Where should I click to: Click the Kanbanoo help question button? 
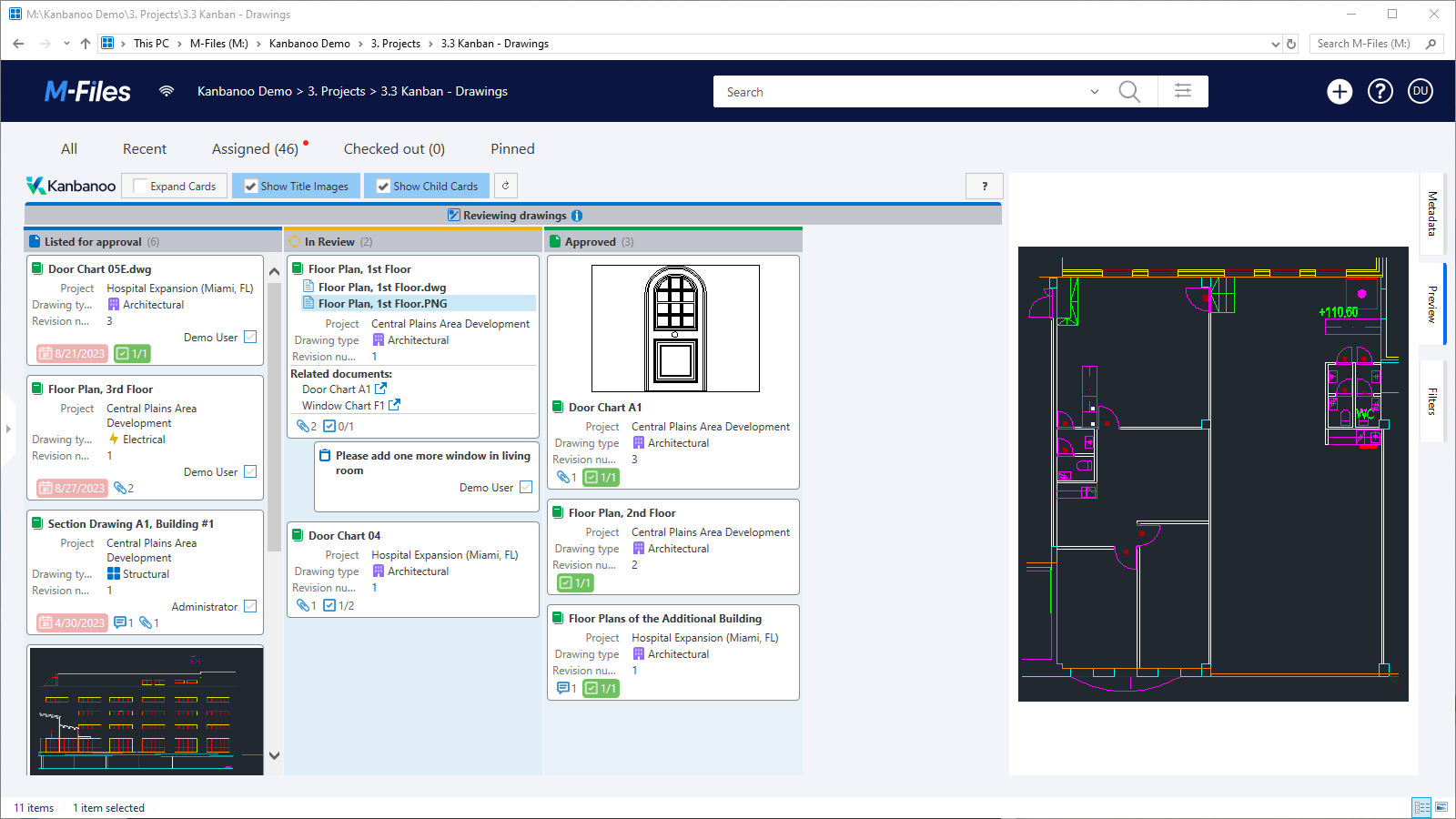pyautogui.click(x=985, y=186)
